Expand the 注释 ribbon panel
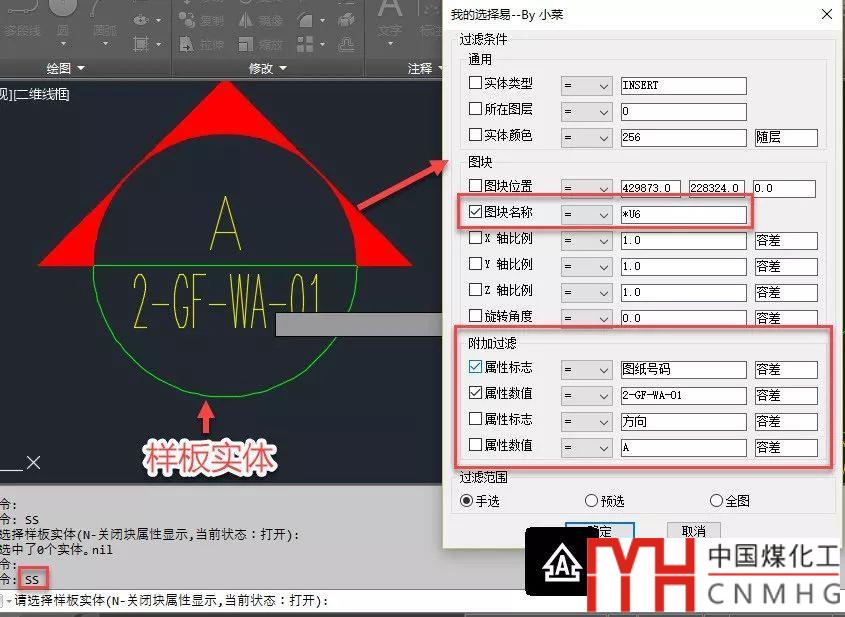The image size is (845, 617). click(x=424, y=68)
